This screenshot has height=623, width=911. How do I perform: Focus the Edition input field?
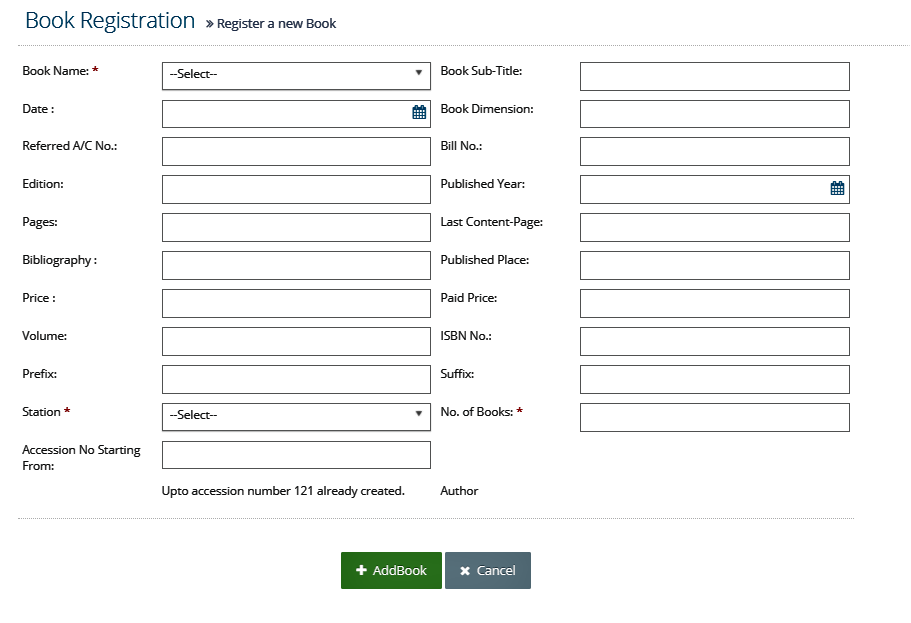click(296, 189)
